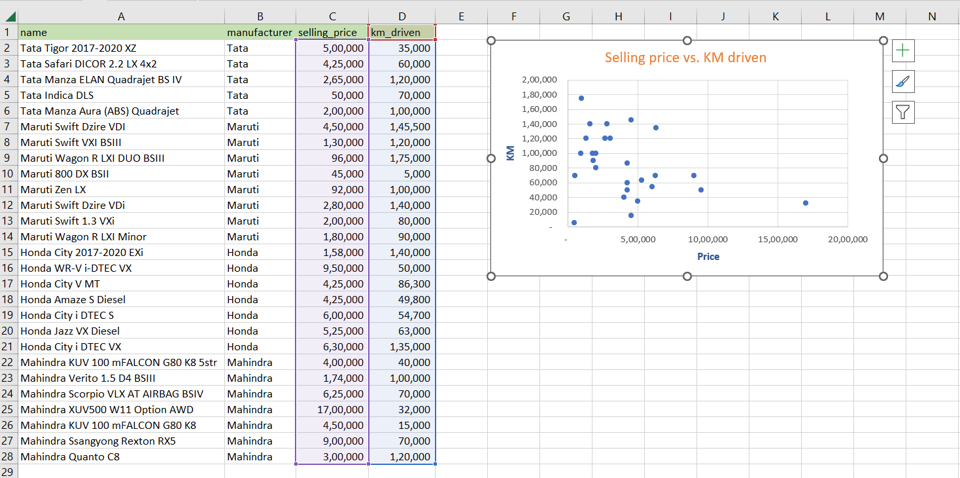Click the chart title Selling price vs. KM driven
This screenshot has height=478, width=960.
pos(686,58)
